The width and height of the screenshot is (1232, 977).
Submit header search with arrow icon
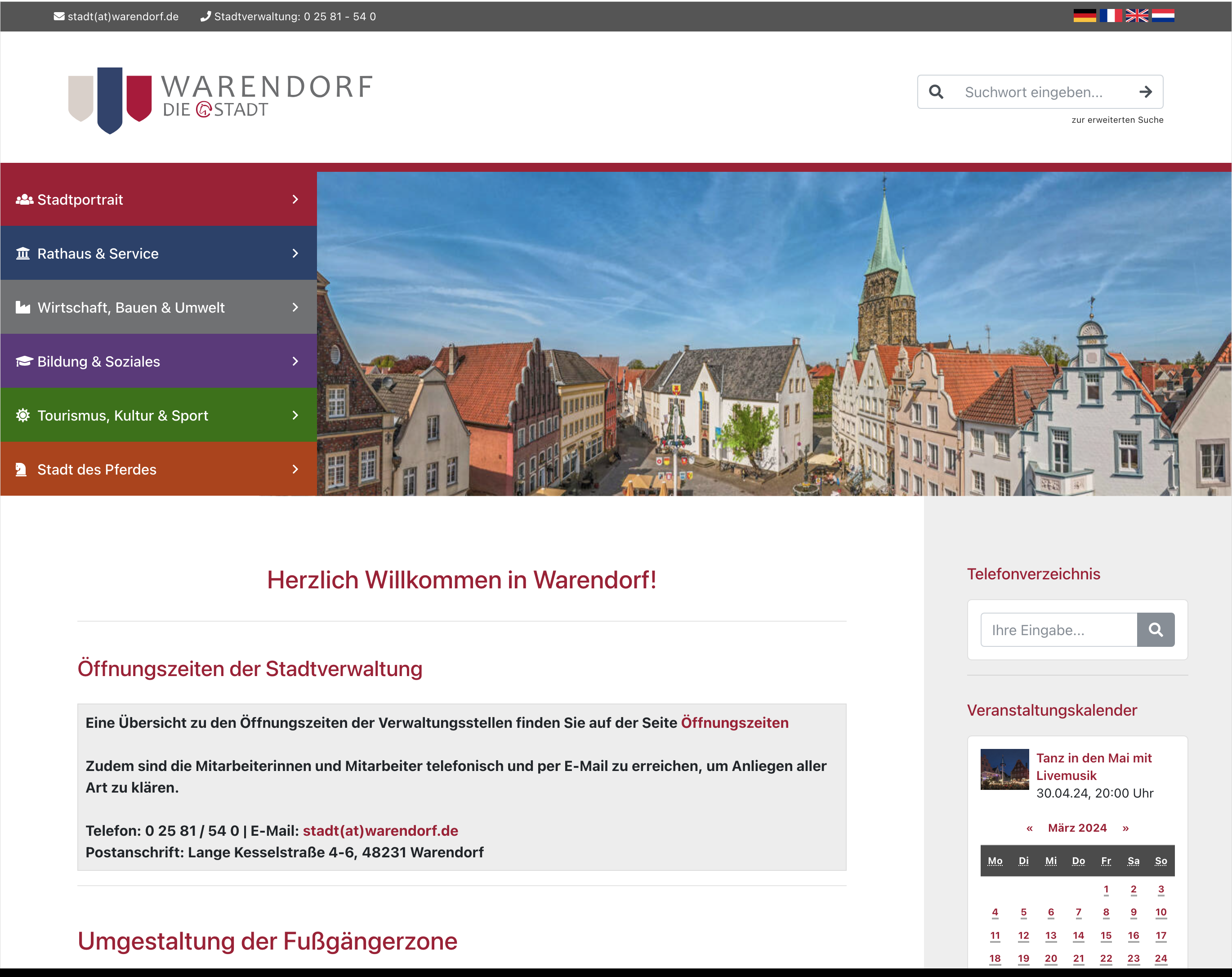[x=1145, y=92]
